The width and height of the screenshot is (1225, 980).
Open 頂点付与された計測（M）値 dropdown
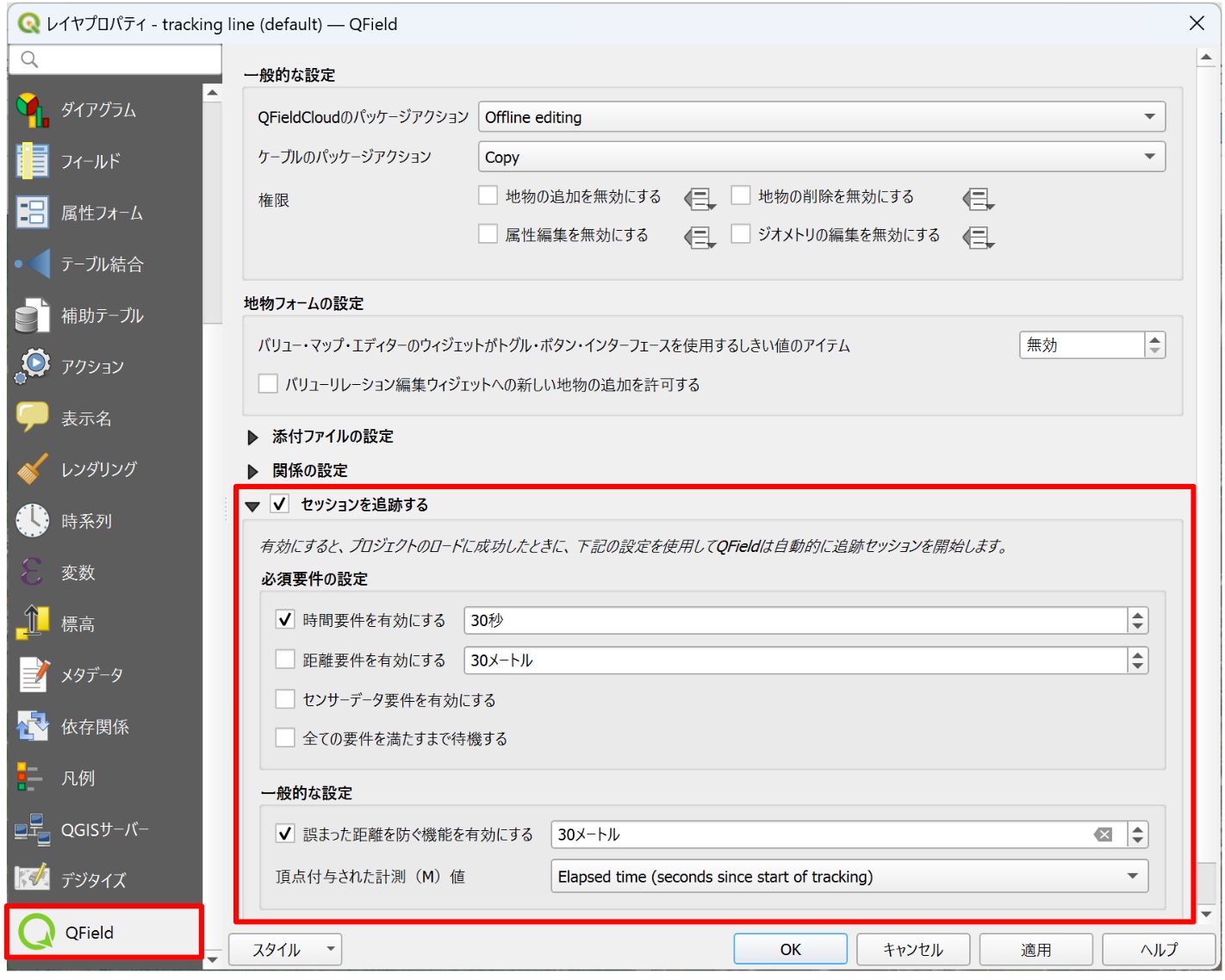[849, 876]
